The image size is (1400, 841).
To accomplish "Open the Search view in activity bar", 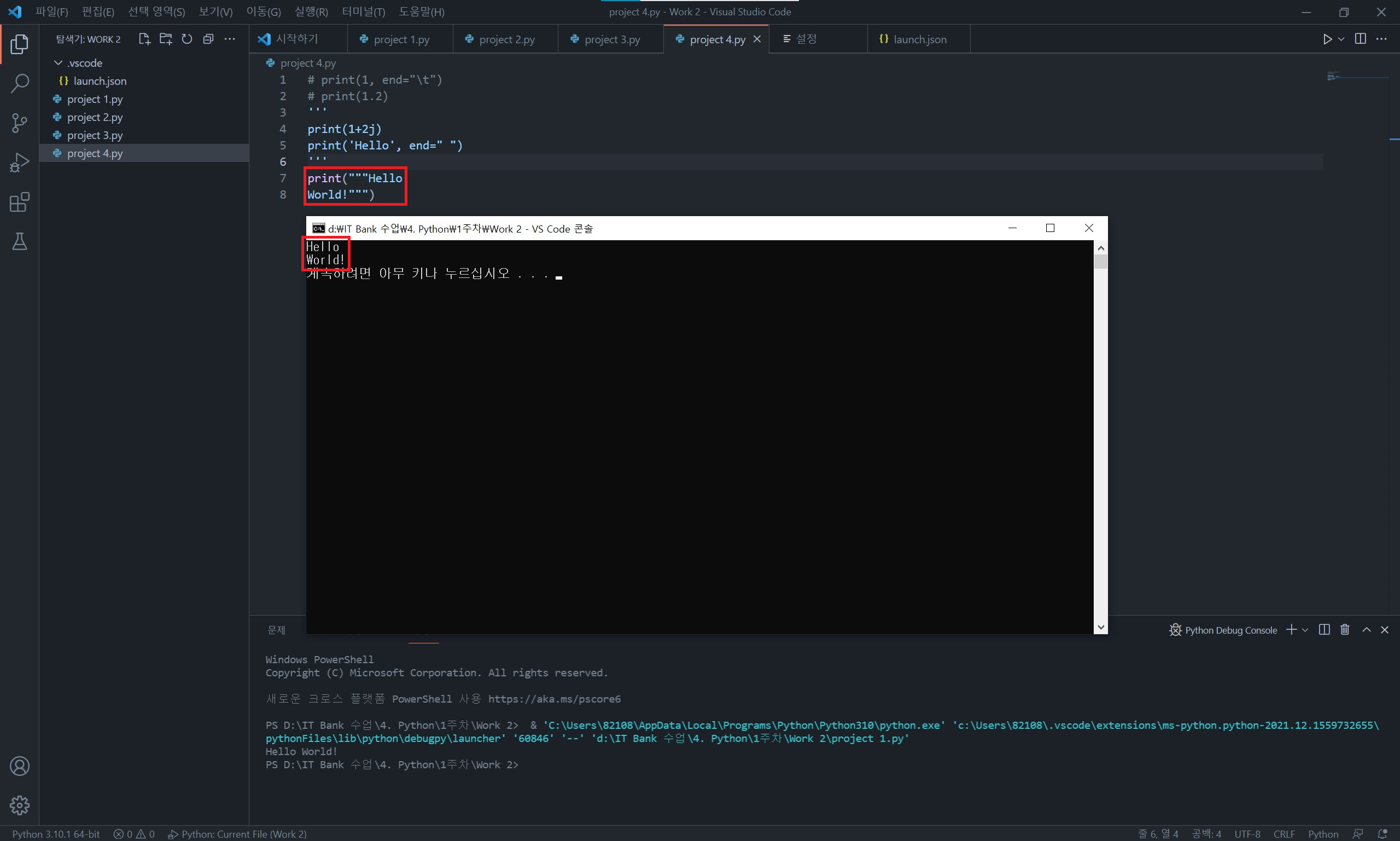I will (19, 83).
